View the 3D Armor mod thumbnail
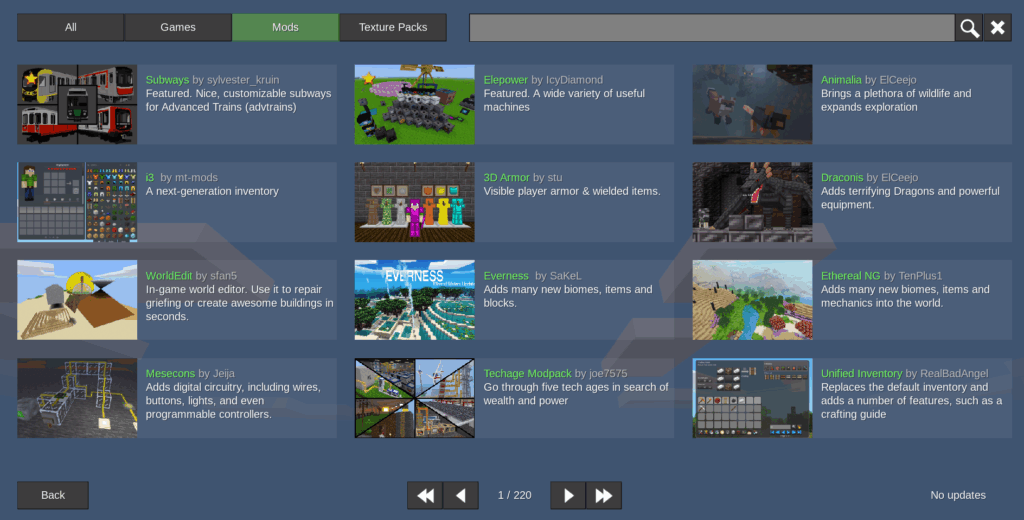Screen dimensions: 1024x520 (414, 202)
